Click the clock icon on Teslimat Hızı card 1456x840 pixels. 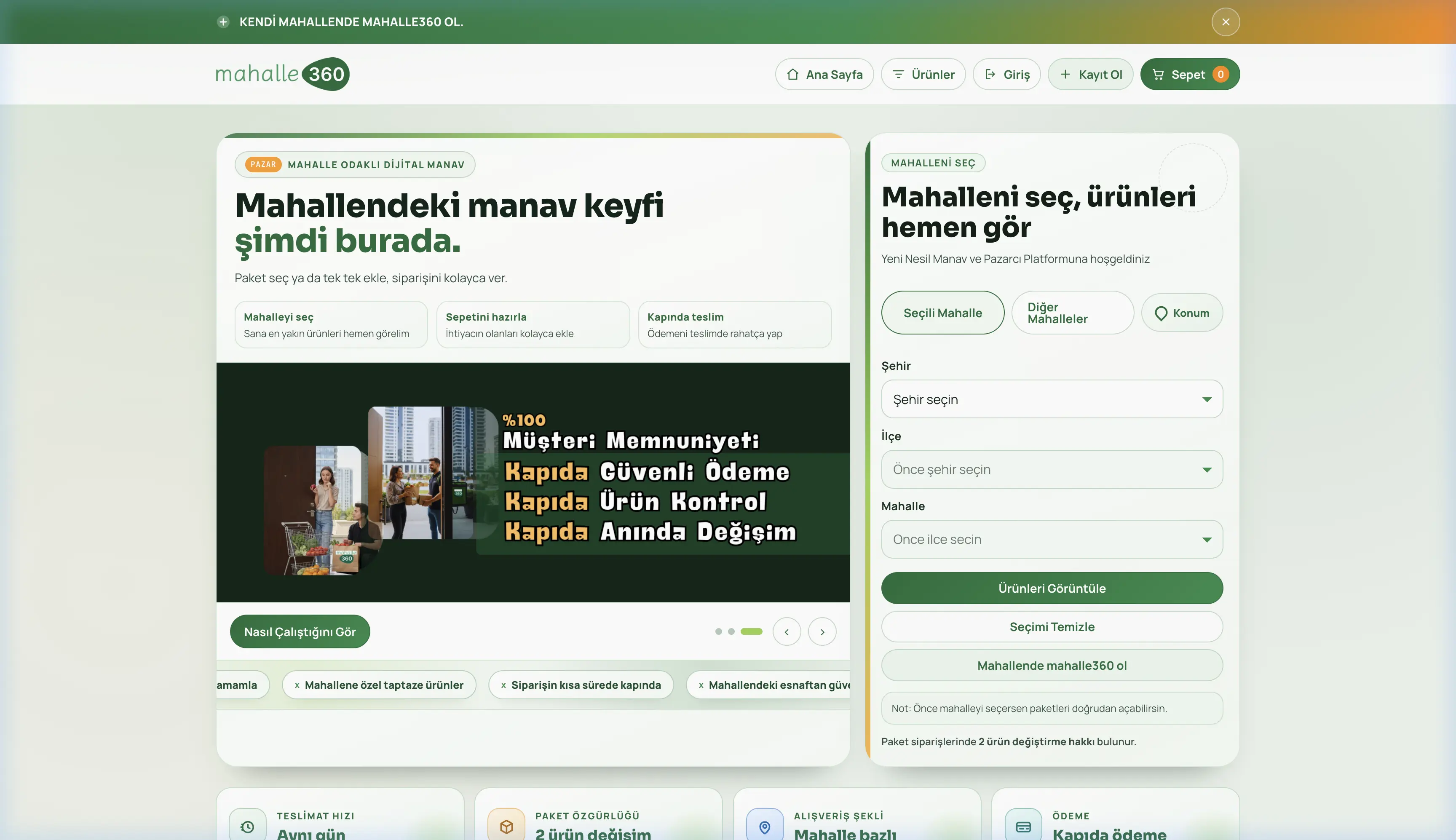point(247,827)
